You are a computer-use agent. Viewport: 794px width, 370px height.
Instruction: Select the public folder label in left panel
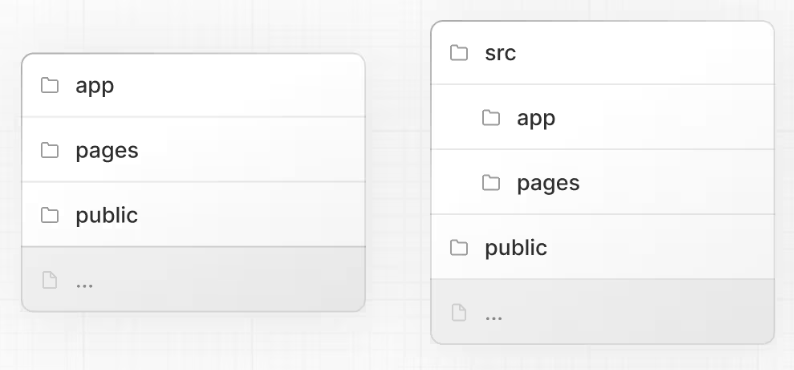[107, 216]
